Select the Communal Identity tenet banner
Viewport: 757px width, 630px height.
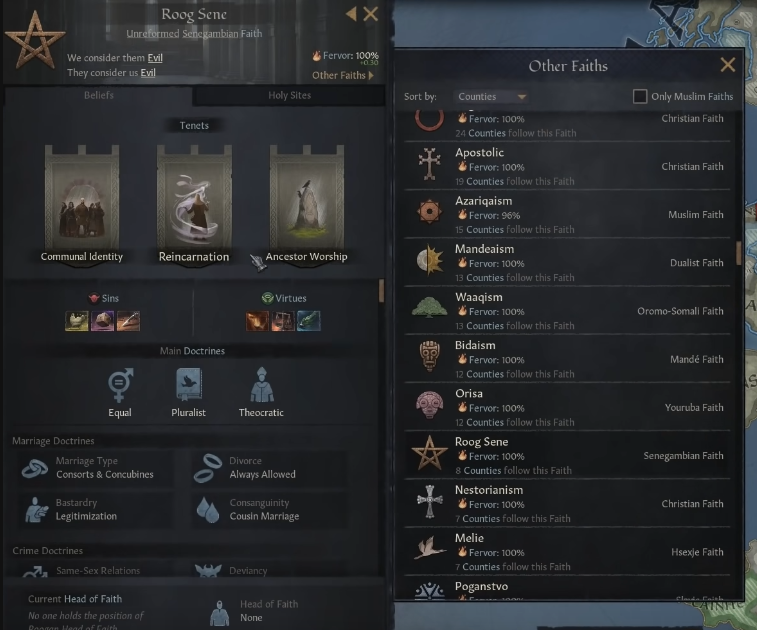coord(82,204)
